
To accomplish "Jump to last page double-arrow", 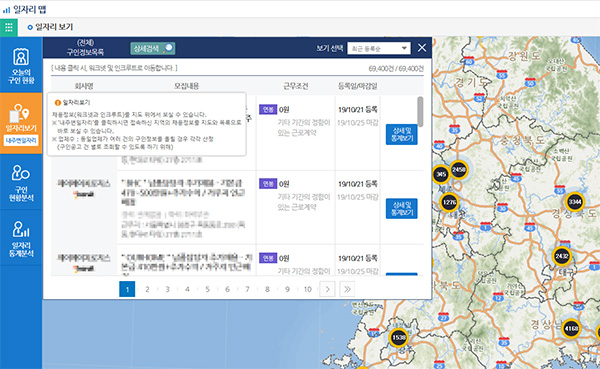I will [347, 289].
